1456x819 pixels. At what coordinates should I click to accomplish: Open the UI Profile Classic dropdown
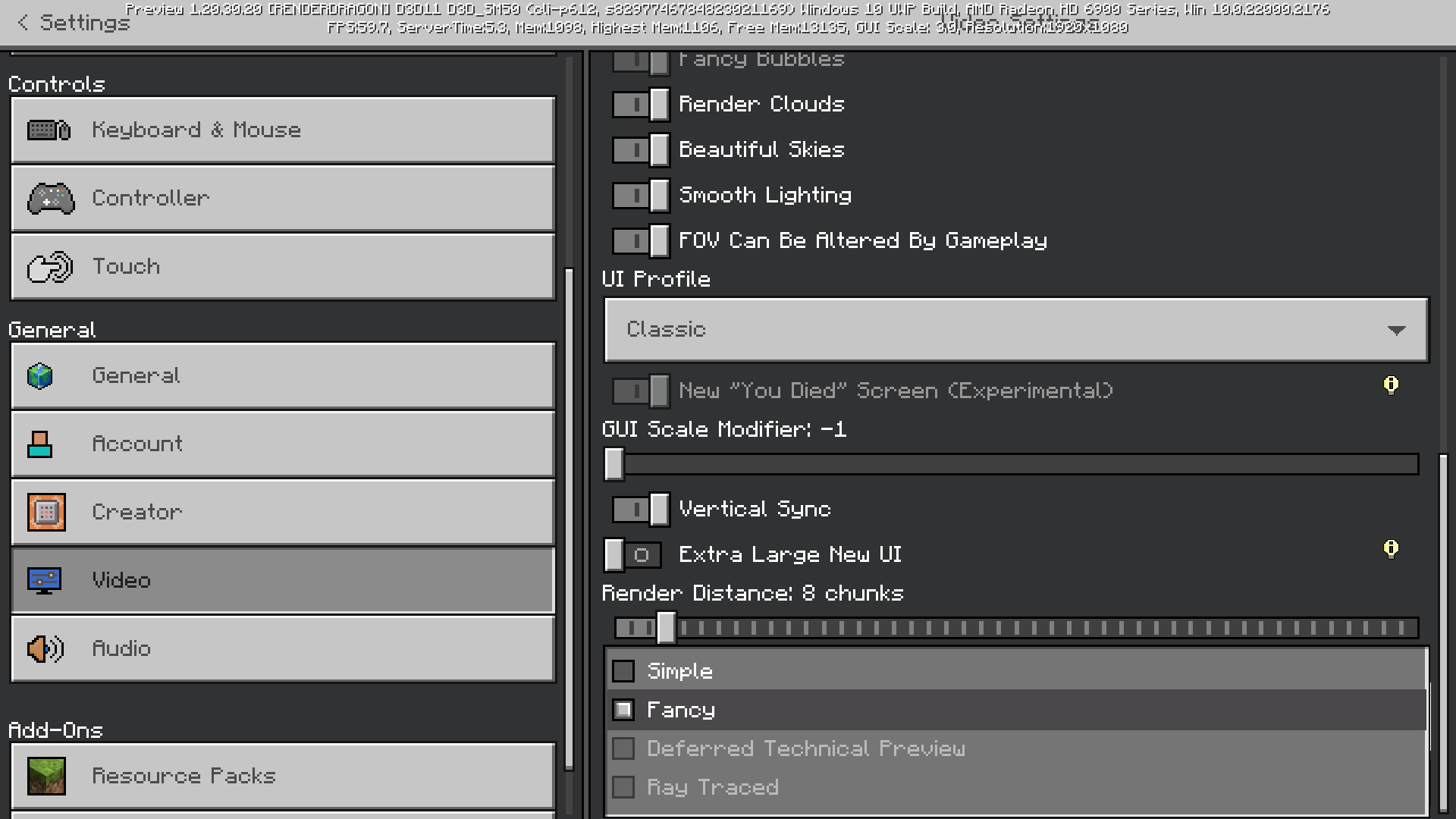(1016, 330)
